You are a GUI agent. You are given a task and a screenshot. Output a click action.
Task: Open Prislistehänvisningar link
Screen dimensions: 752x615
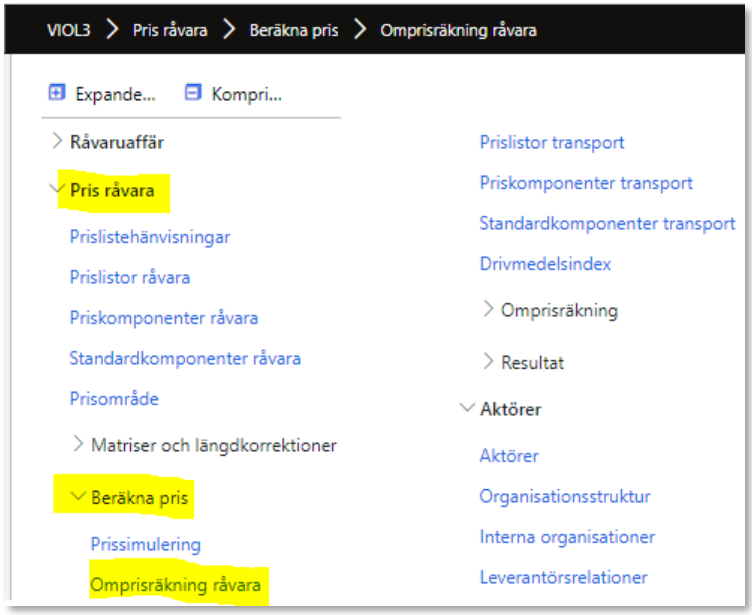coord(150,237)
